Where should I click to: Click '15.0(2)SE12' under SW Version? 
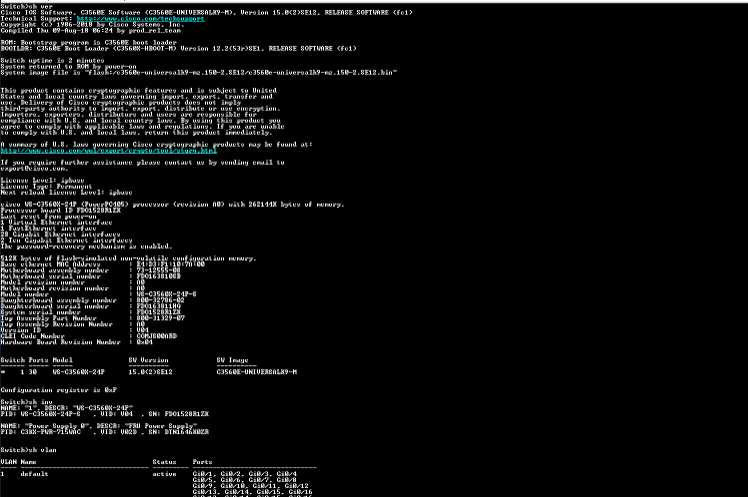(x=150, y=372)
